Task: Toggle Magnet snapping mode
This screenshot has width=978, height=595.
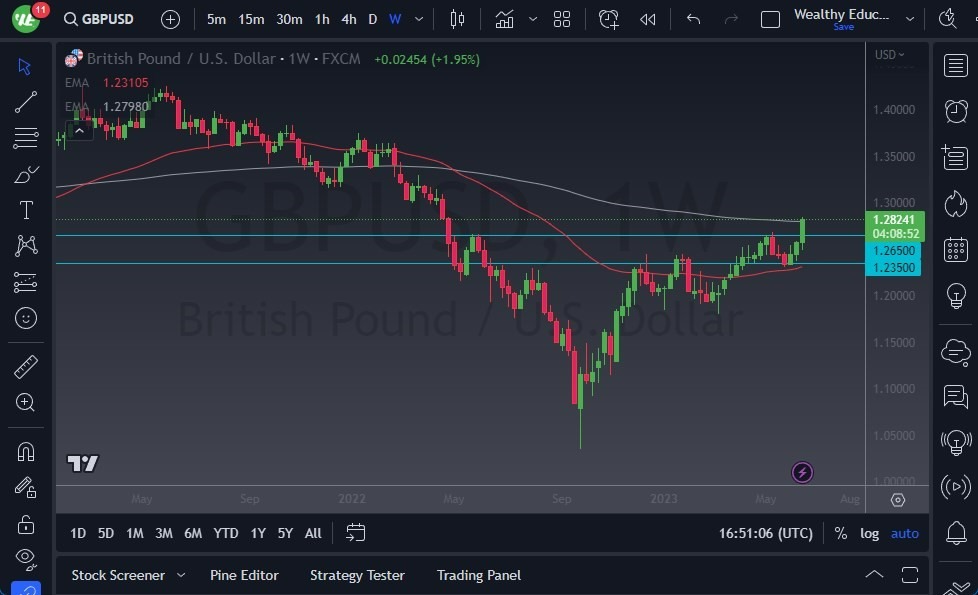Action: (27, 451)
